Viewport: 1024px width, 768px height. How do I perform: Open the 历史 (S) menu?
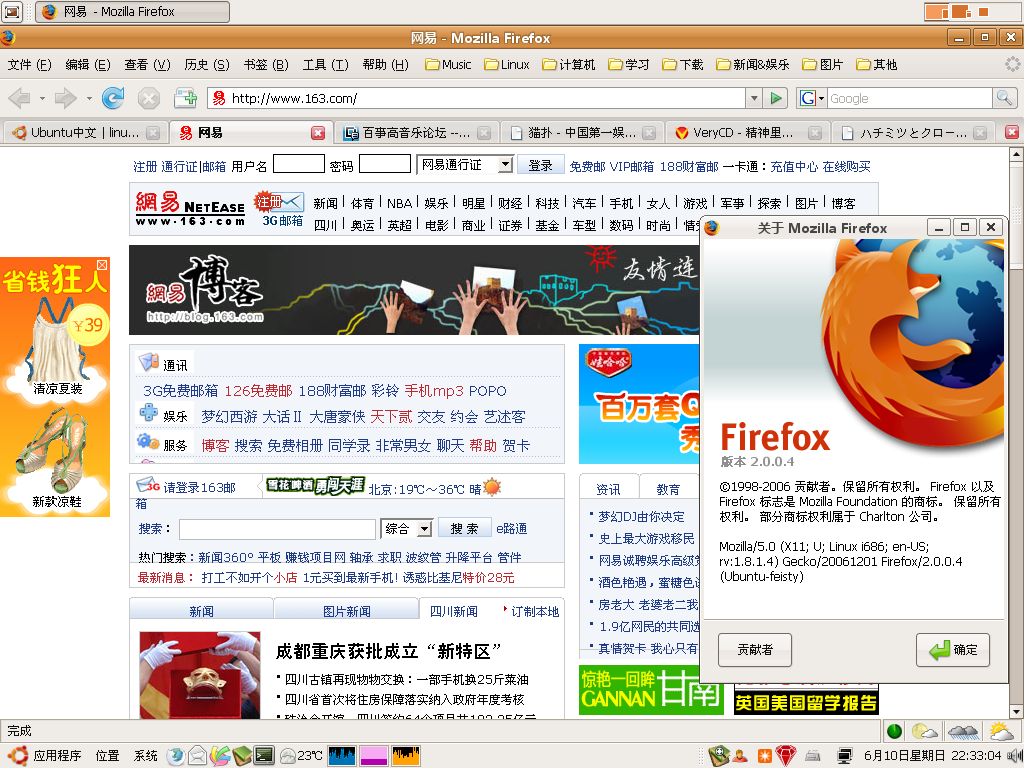tap(206, 65)
